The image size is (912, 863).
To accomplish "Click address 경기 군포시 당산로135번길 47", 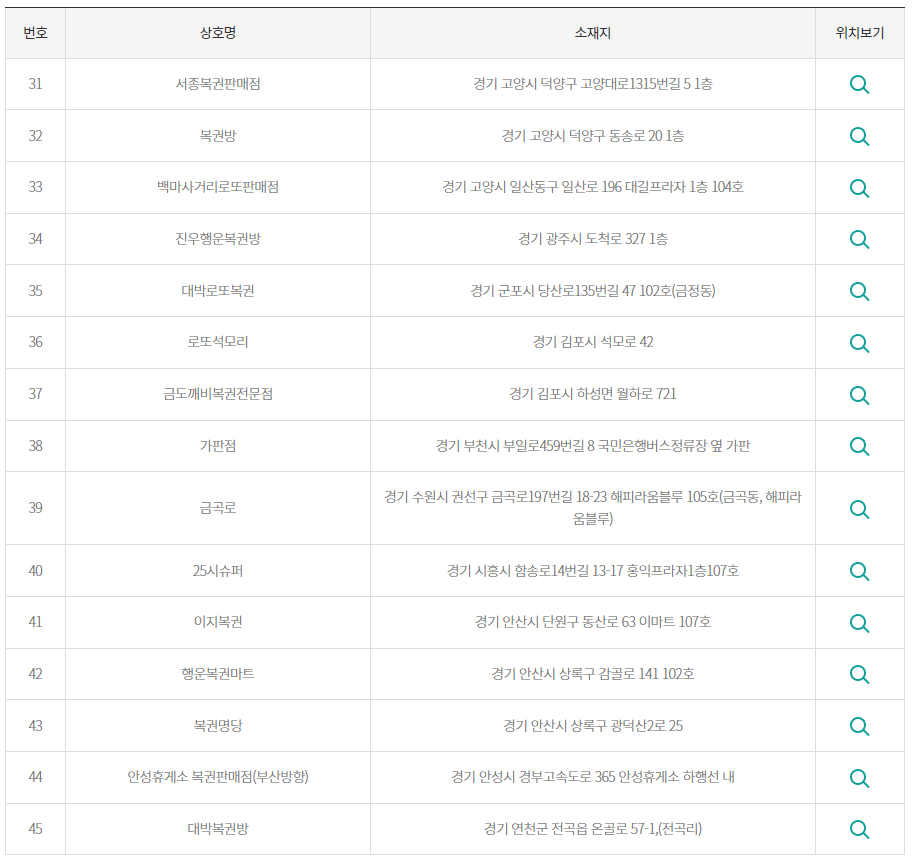I will point(553,290).
